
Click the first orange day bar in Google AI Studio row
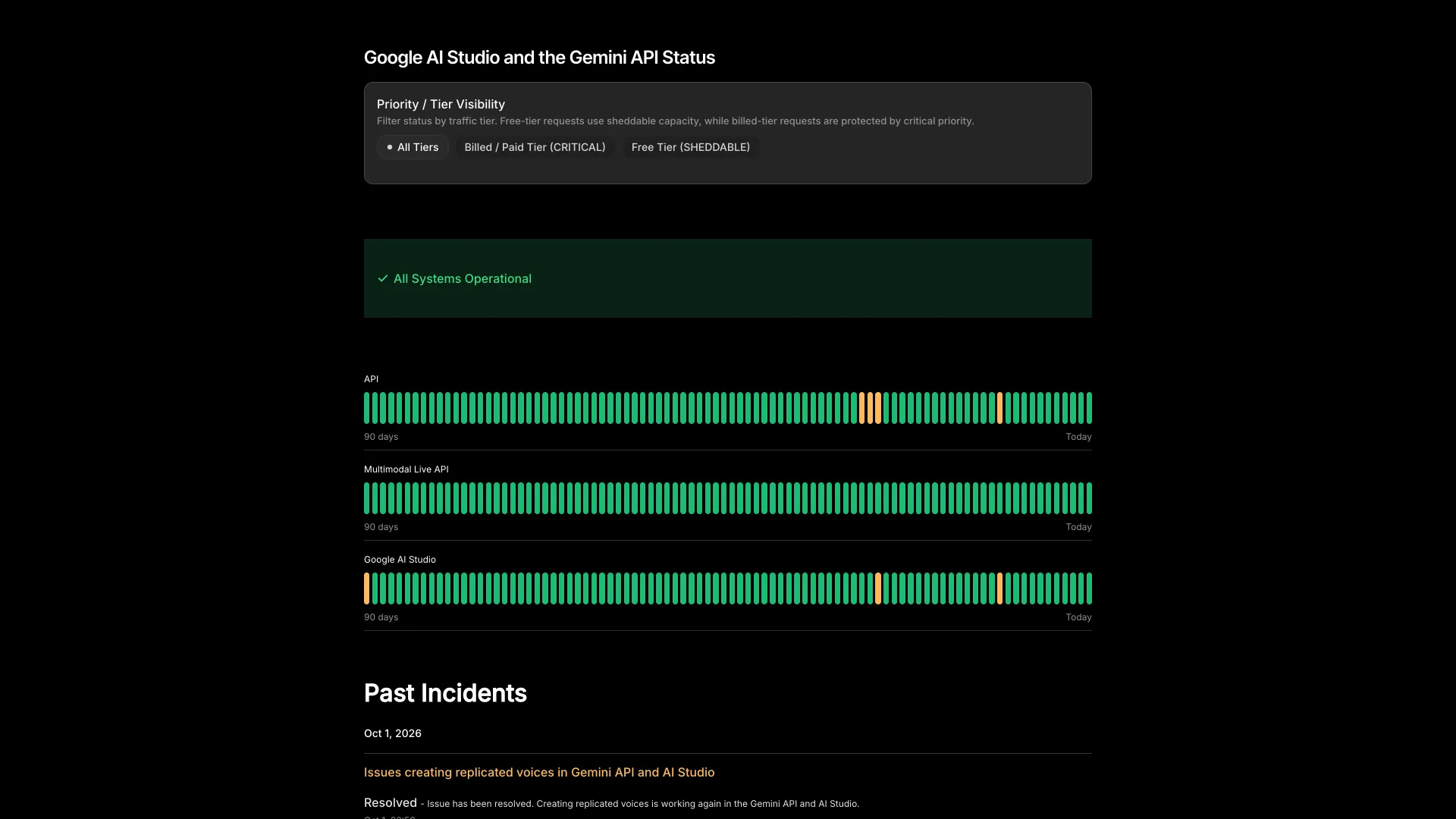pyautogui.click(x=367, y=588)
